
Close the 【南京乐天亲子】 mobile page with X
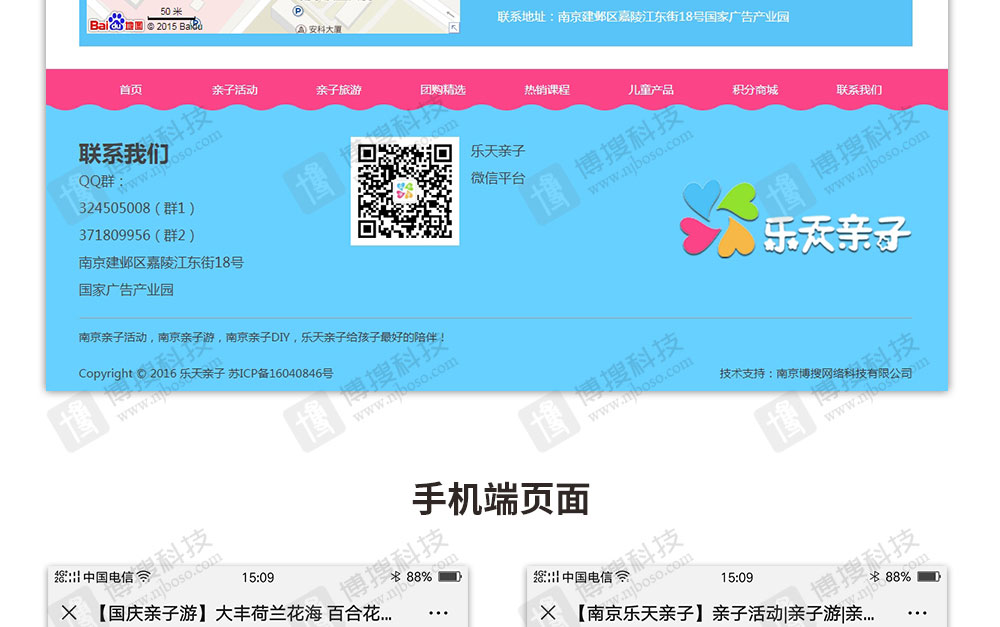click(548, 613)
